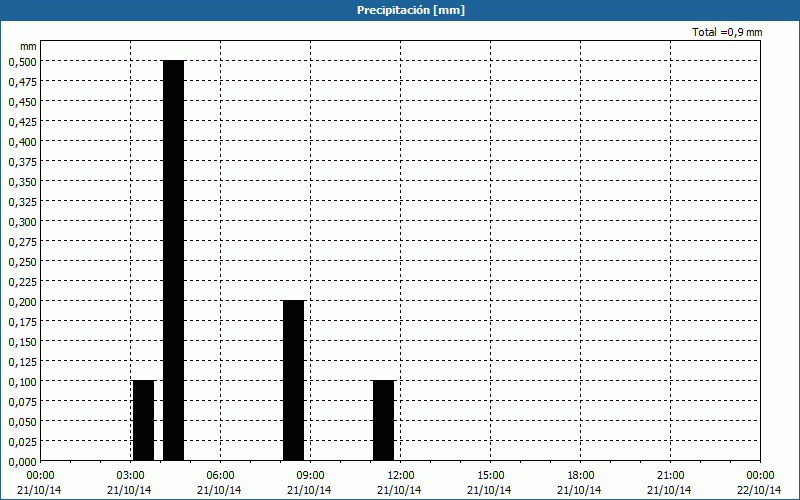Click the 0,350 y-axis label
Image resolution: width=800 pixels, height=500 pixels.
pyautogui.click(x=22, y=181)
